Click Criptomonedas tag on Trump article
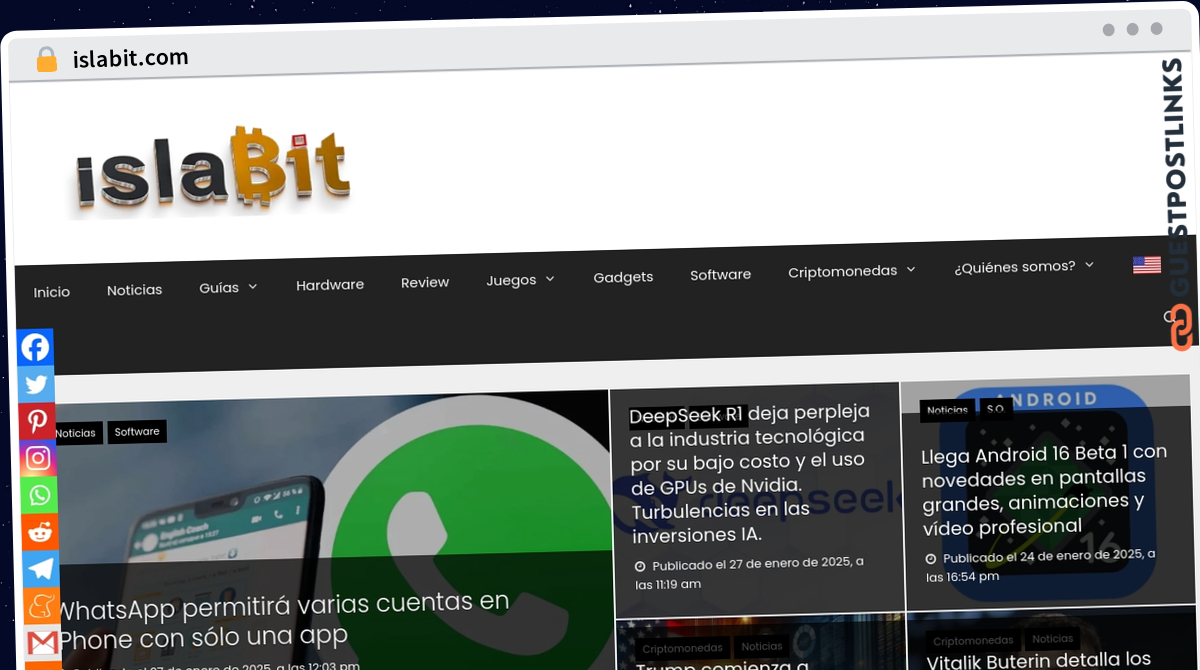Viewport: 1200px width, 670px height. pyautogui.click(x=683, y=649)
